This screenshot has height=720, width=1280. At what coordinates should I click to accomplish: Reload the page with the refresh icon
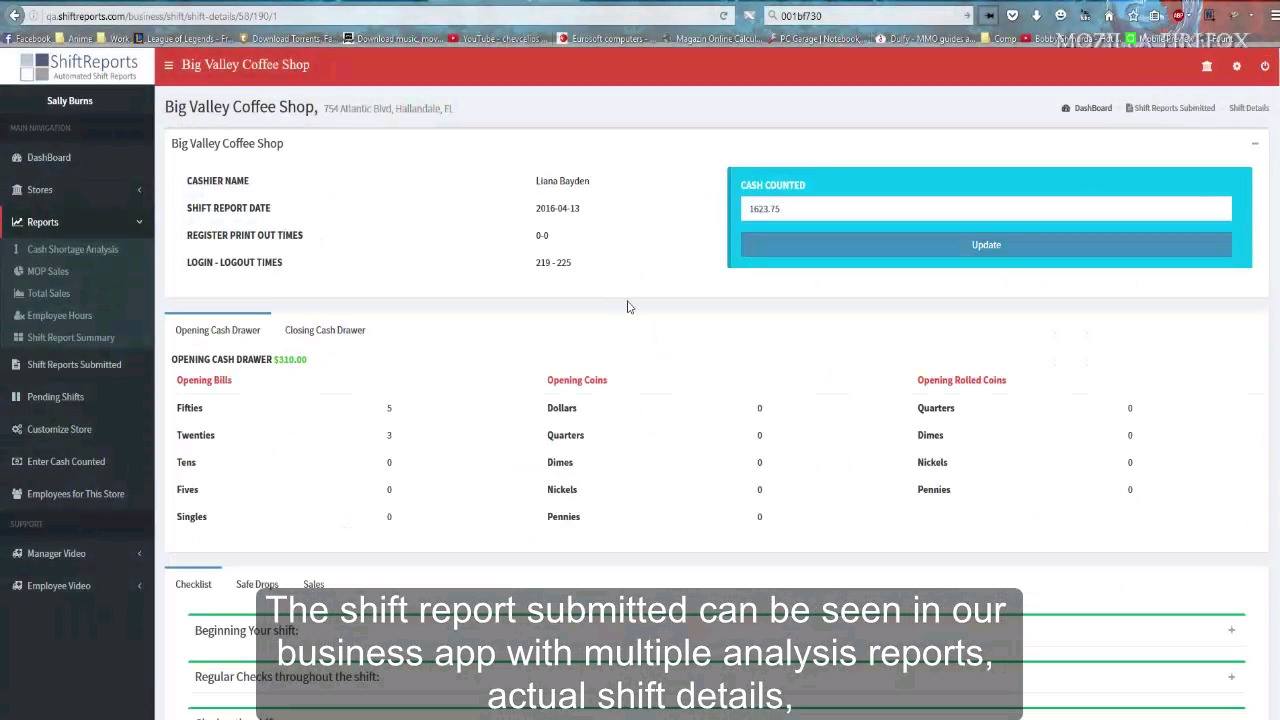click(x=723, y=16)
